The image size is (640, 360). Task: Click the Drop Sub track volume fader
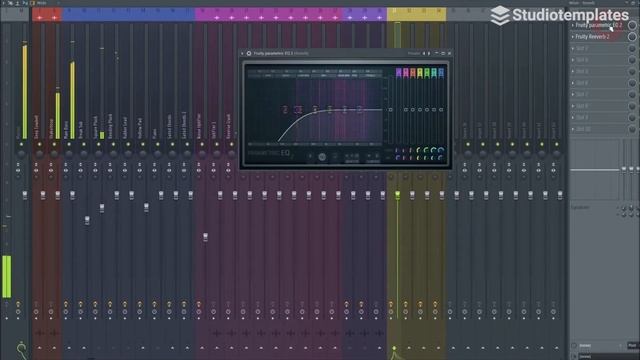(87, 220)
